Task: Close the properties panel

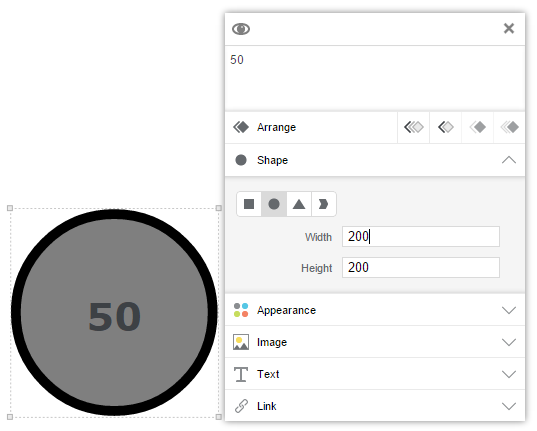Action: coord(509,28)
